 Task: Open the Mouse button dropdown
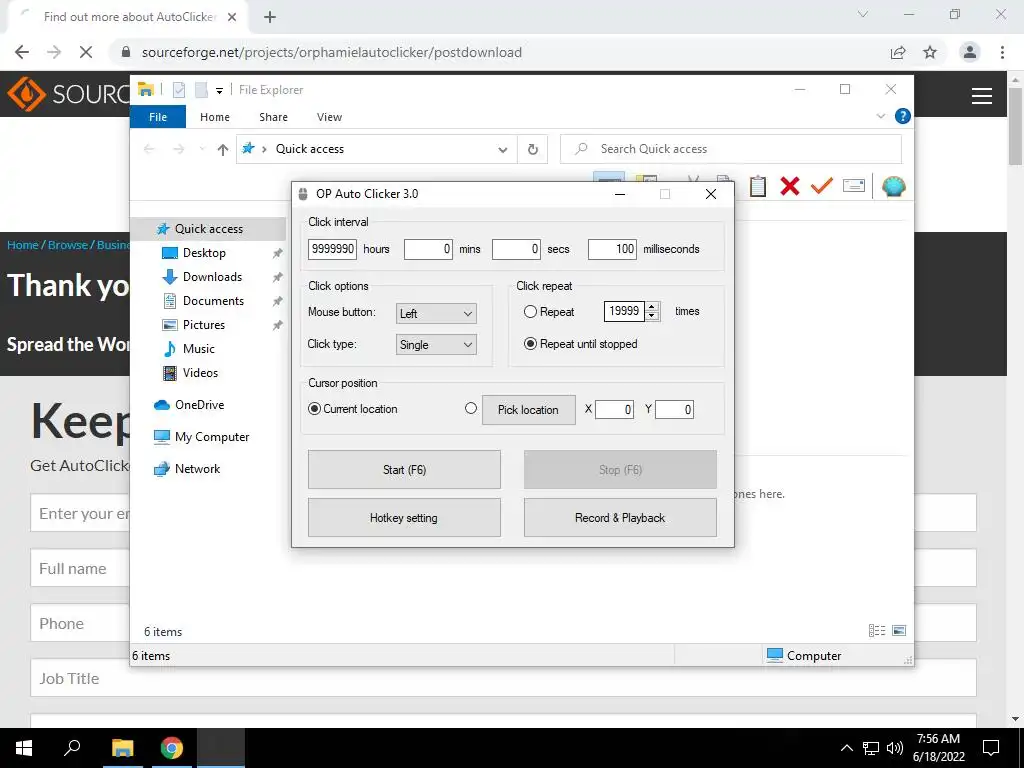click(436, 313)
